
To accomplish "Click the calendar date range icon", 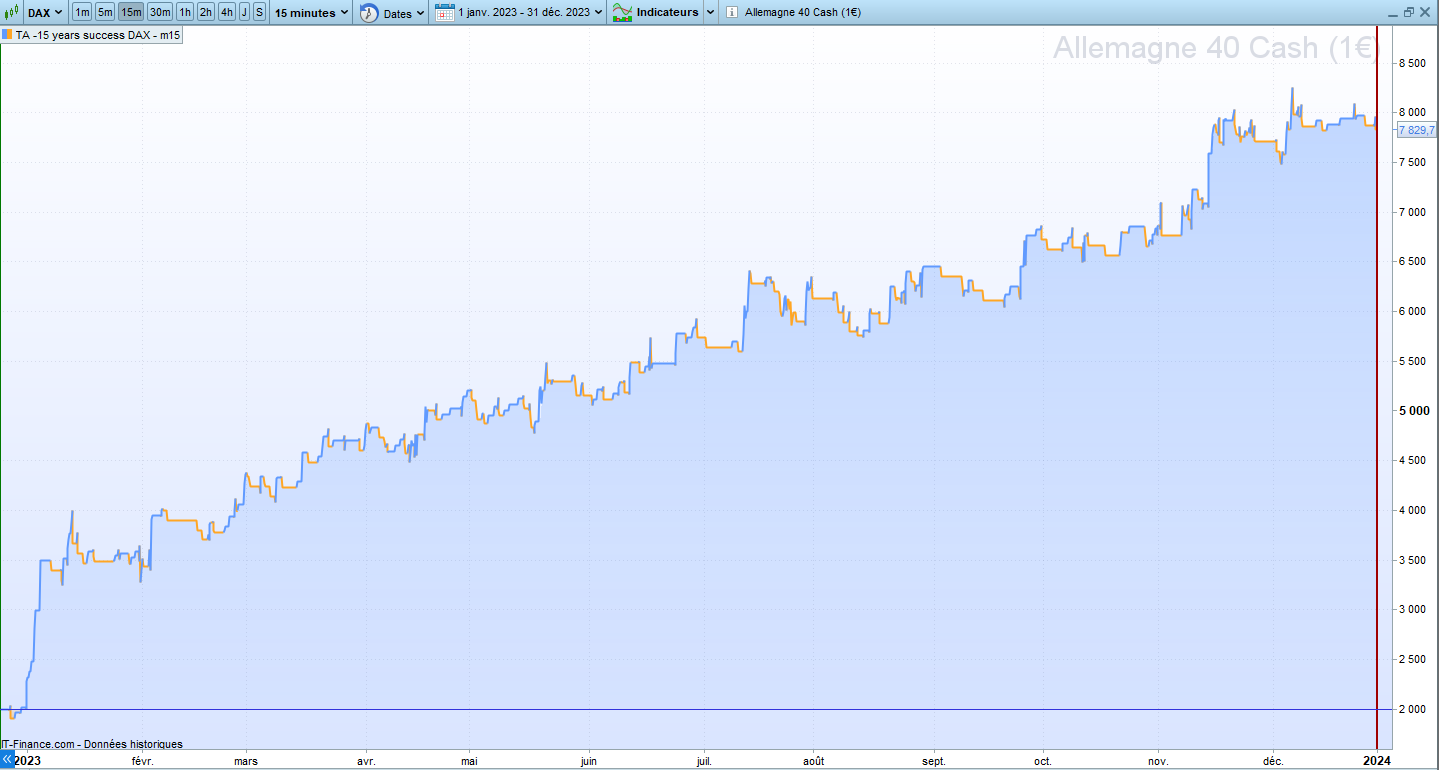I will click(445, 13).
